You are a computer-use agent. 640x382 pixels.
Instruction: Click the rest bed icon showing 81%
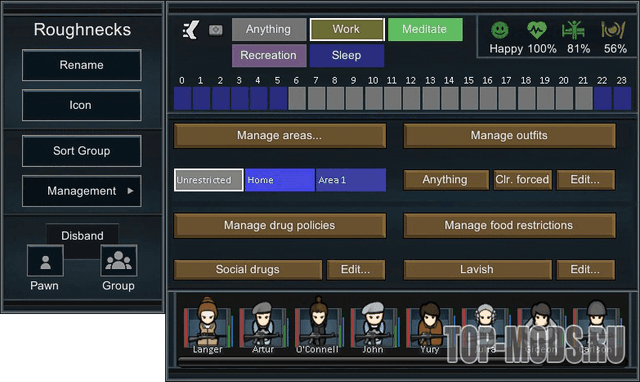[x=573, y=30]
